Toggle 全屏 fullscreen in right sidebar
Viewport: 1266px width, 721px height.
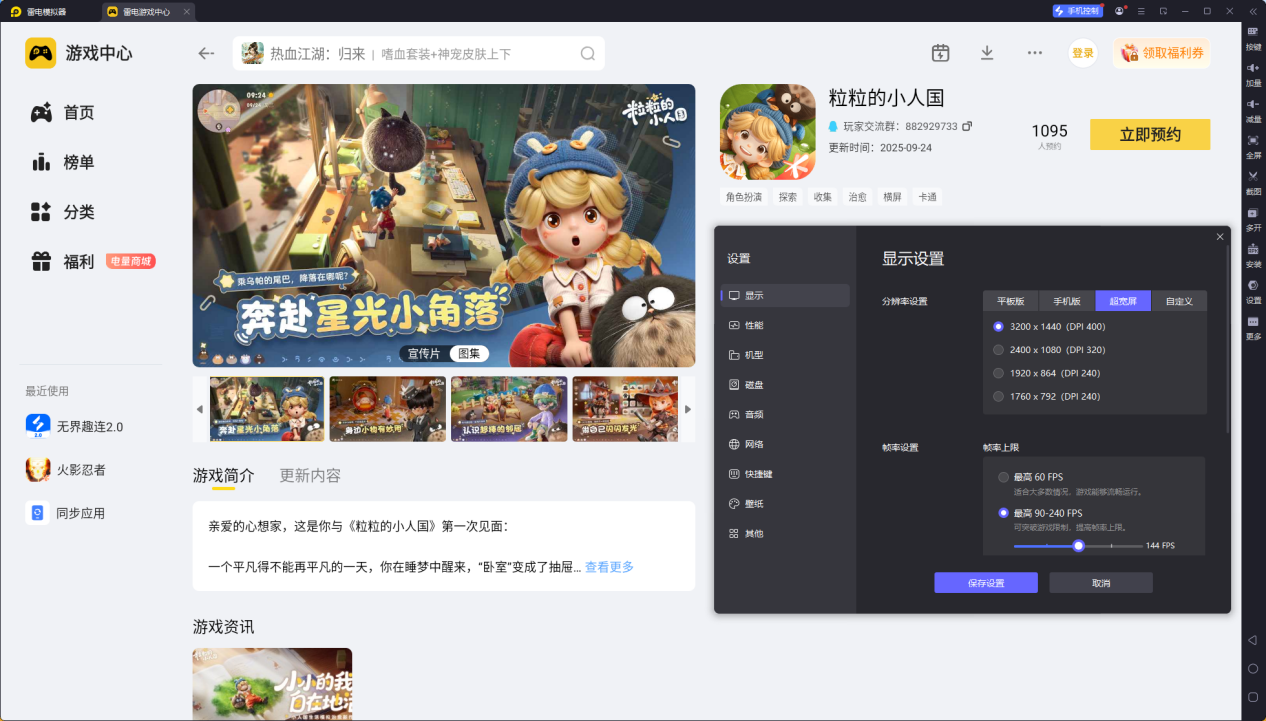tap(1253, 145)
